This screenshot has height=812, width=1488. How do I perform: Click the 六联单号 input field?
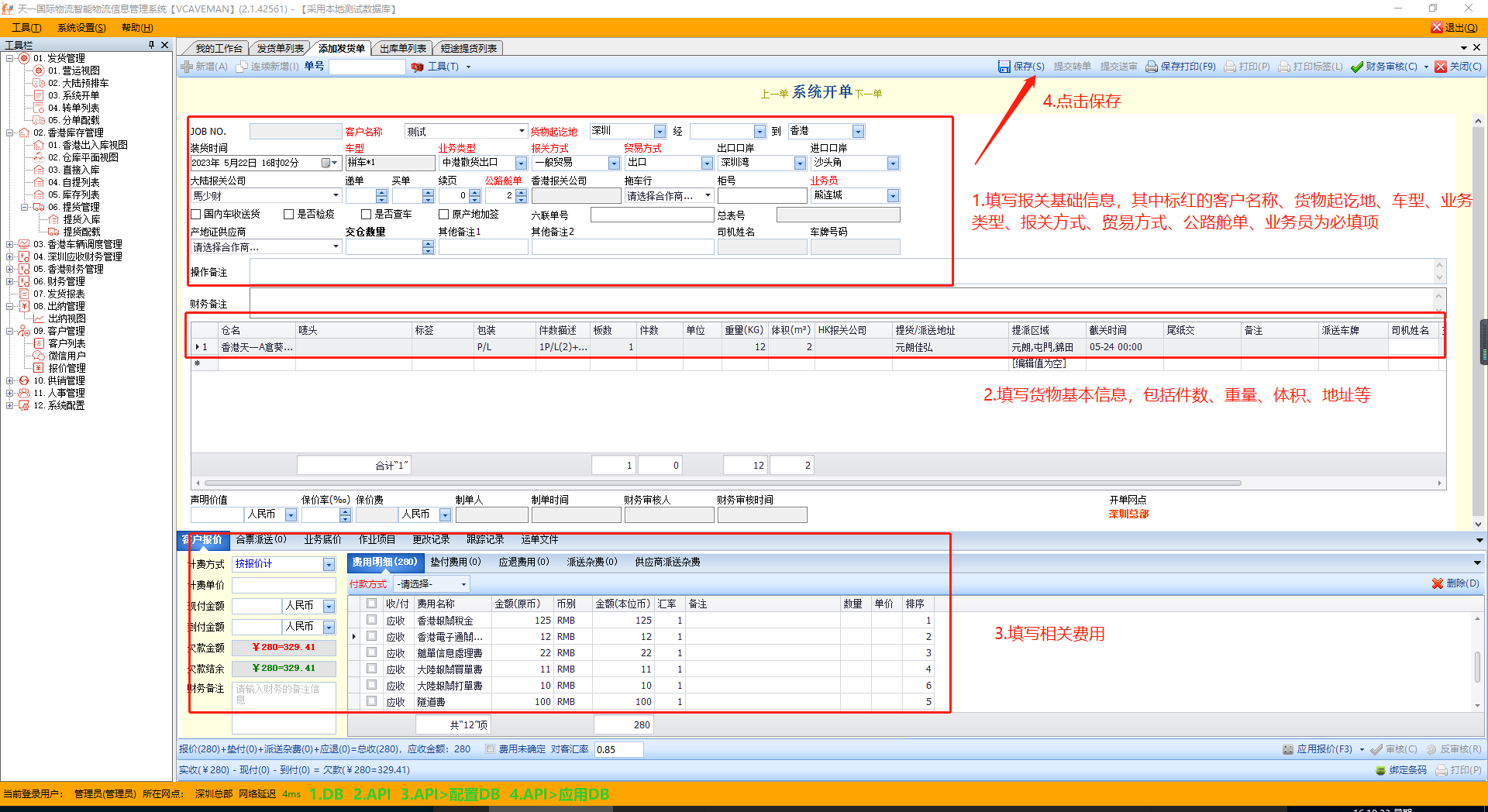651,215
